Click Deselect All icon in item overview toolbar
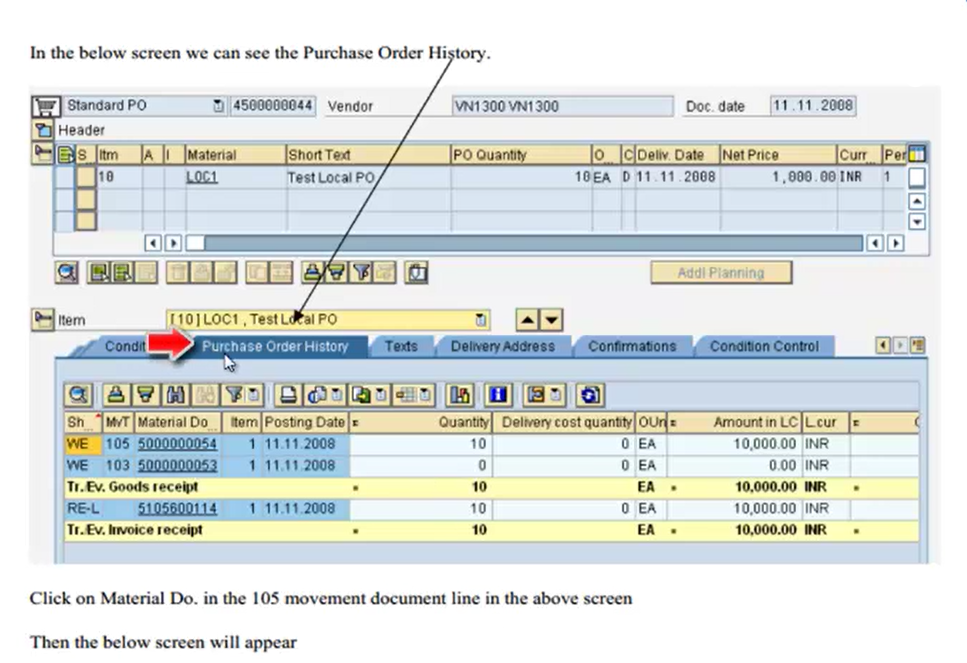Viewport: 967px width, 663px height. point(123,272)
